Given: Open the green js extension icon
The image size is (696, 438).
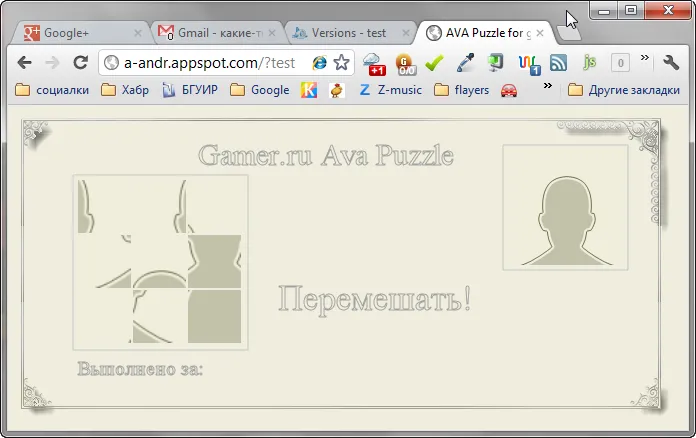Looking at the screenshot, I should 589,63.
